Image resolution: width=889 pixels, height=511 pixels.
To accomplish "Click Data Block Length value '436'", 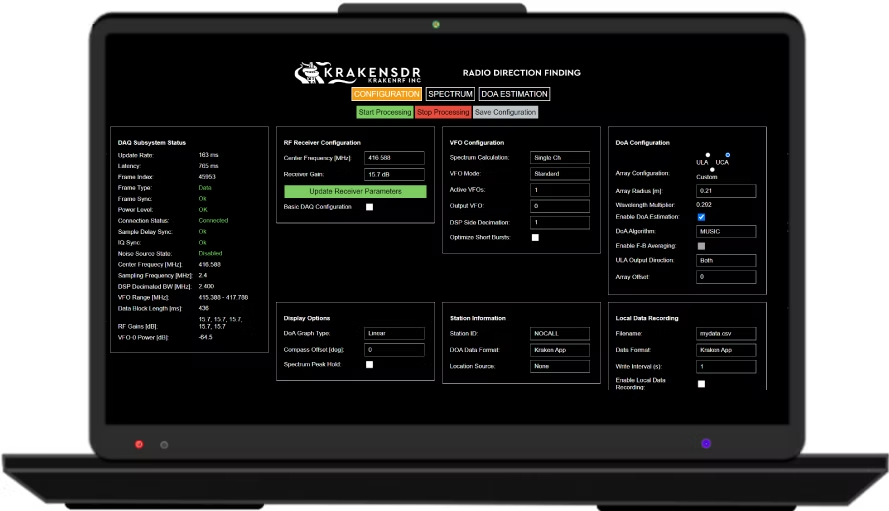I will 204,309.
